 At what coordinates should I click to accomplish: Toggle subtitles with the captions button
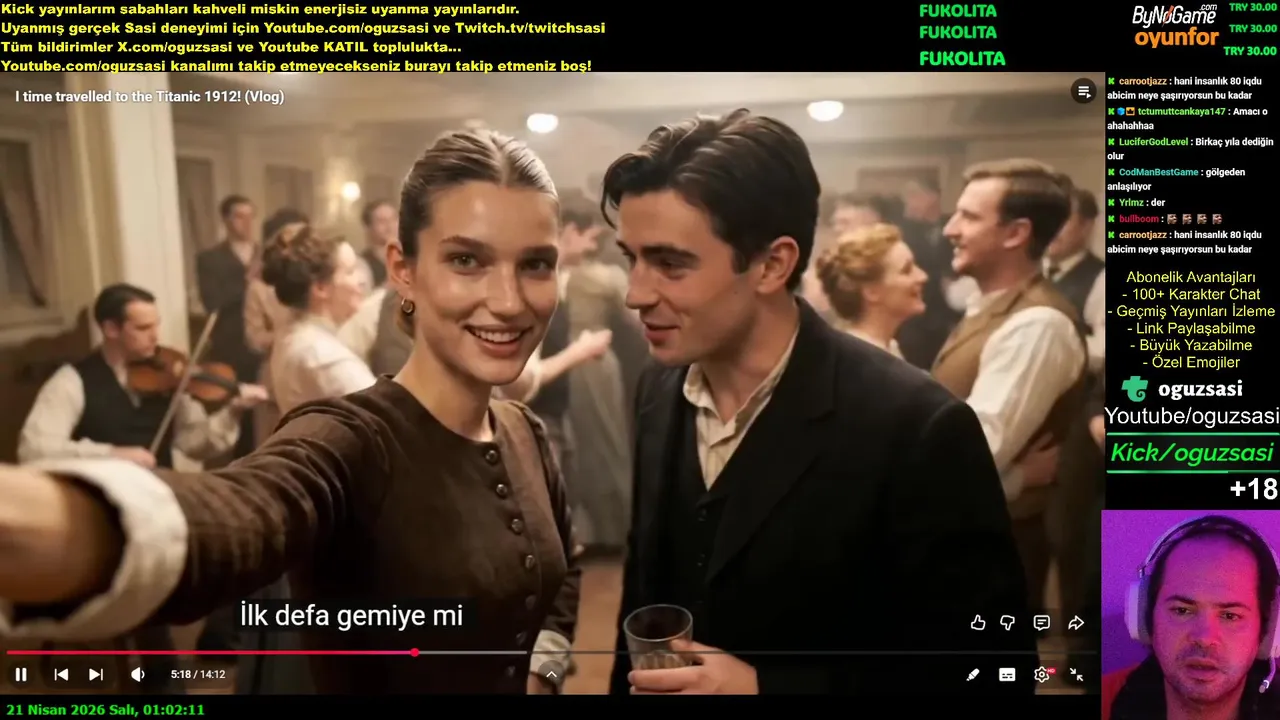point(1007,675)
